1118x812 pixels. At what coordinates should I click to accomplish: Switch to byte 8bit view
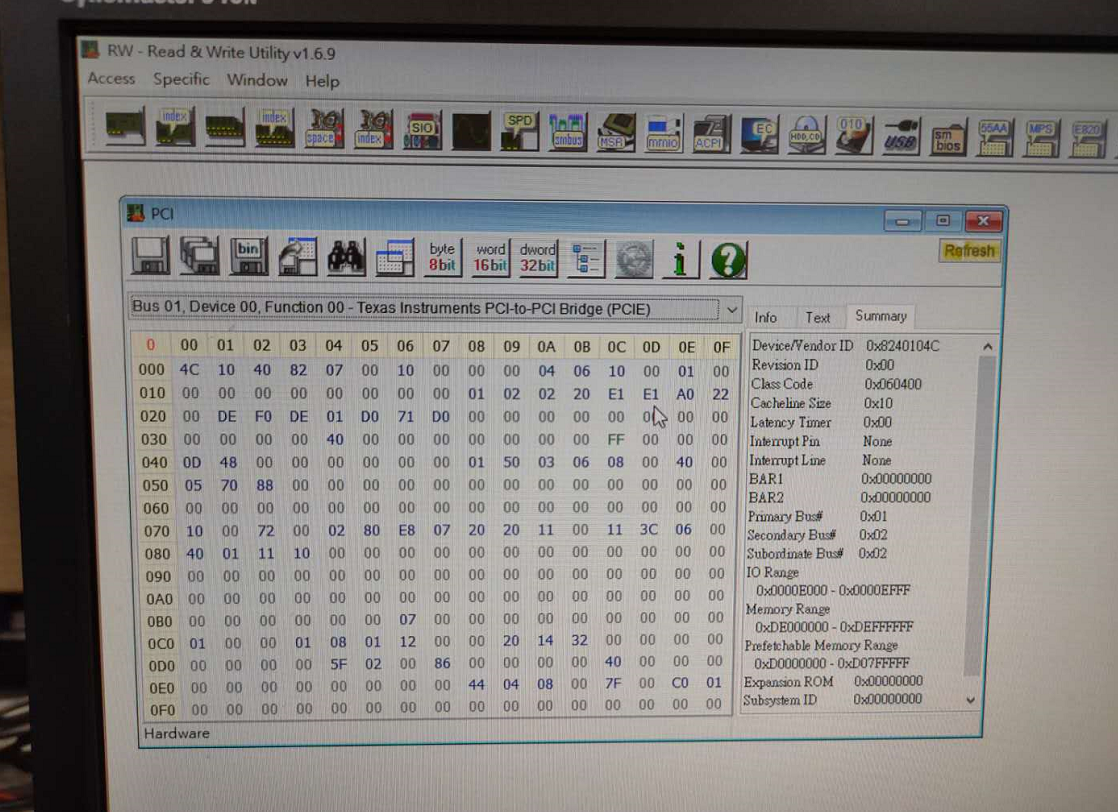[442, 258]
